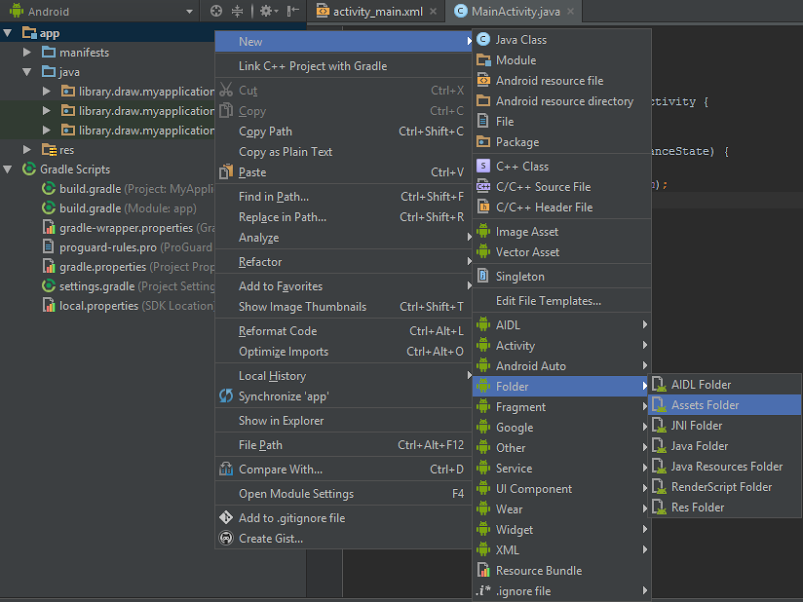Close the activity_main.xml tab
This screenshot has height=602, width=803.
pyautogui.click(x=433, y=11)
